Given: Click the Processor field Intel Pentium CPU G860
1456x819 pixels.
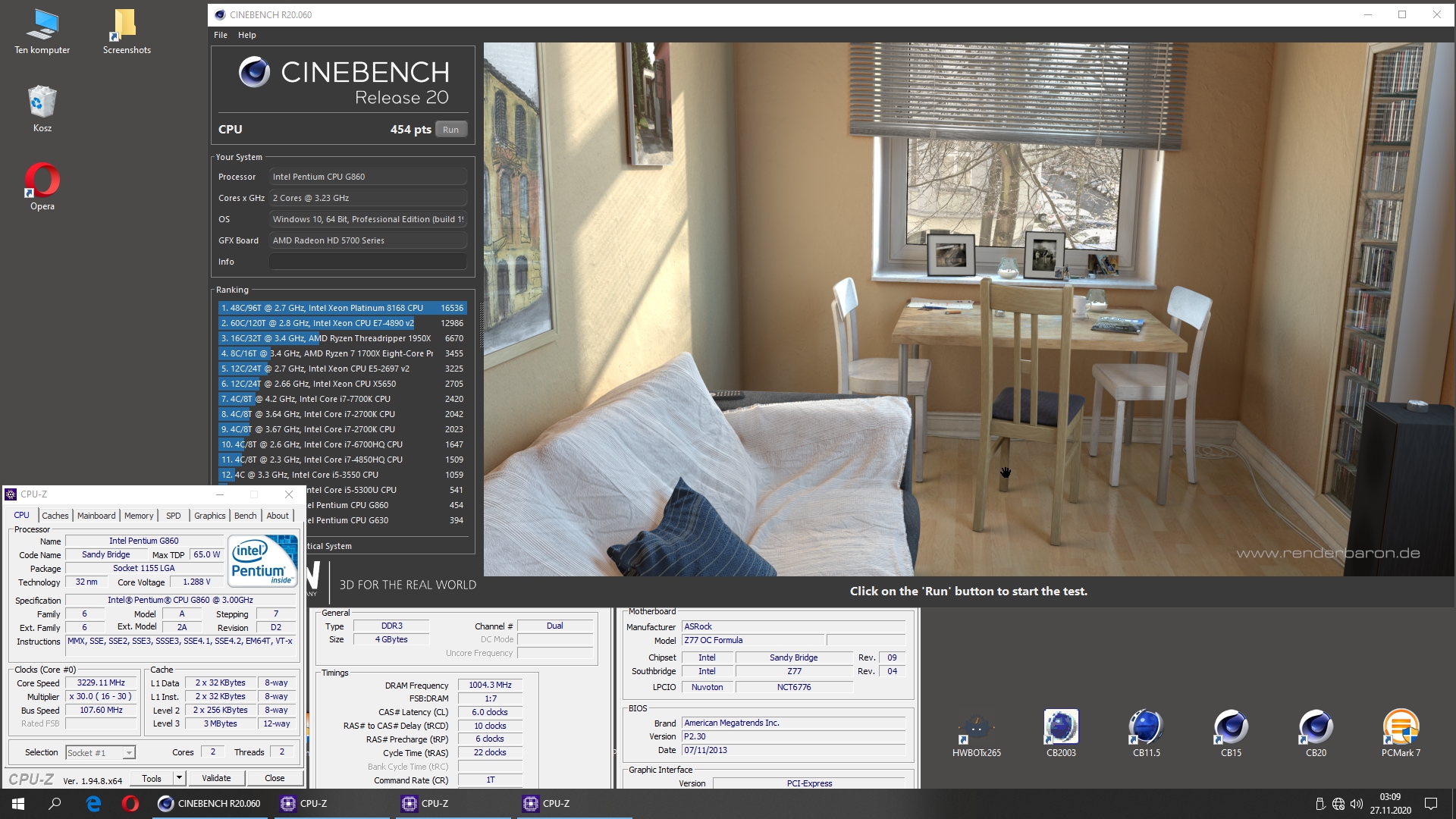Looking at the screenshot, I should (x=368, y=177).
